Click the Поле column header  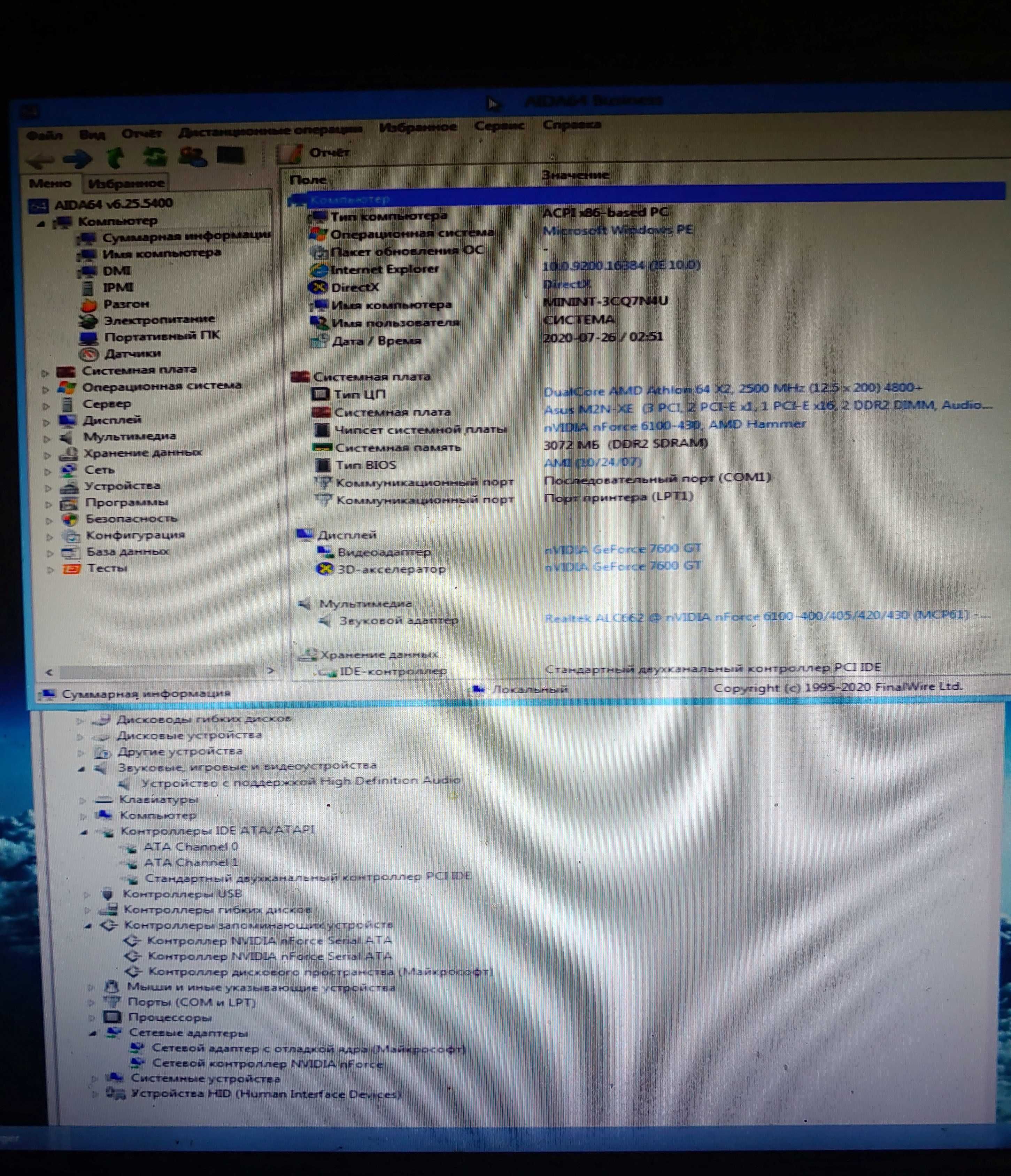[308, 180]
